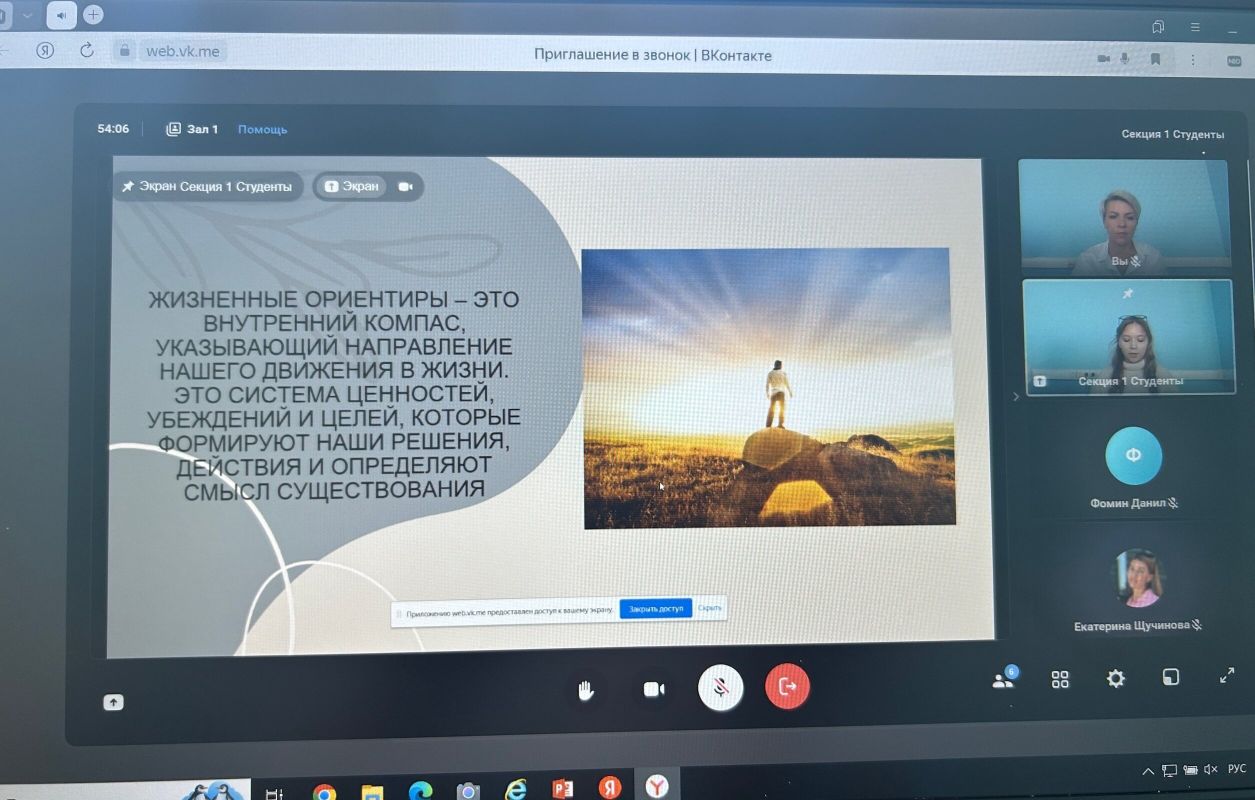1255x800 pixels.
Task: Click the Секция 1 Студенты header label
Action: point(1172,133)
